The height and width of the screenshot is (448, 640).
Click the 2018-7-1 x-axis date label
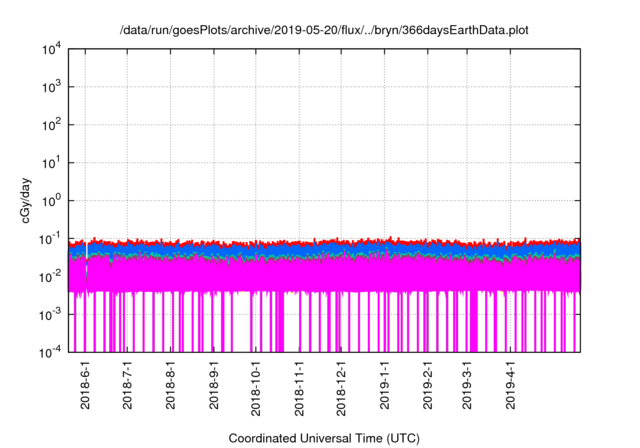click(128, 385)
